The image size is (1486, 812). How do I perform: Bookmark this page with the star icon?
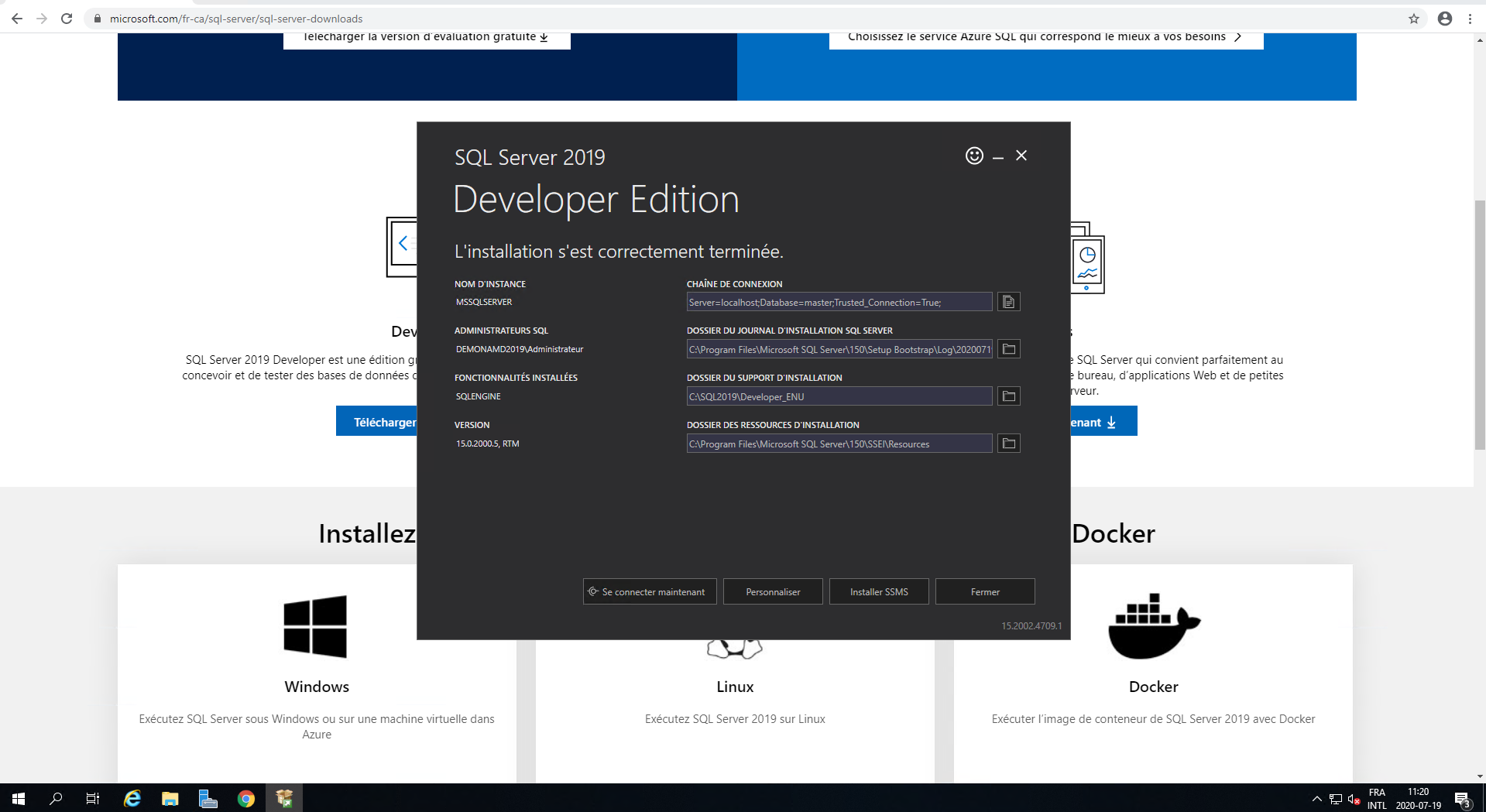[1414, 19]
